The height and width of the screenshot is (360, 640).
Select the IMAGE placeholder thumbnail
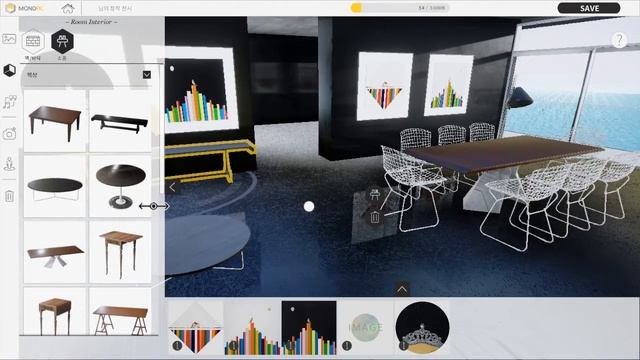click(366, 328)
